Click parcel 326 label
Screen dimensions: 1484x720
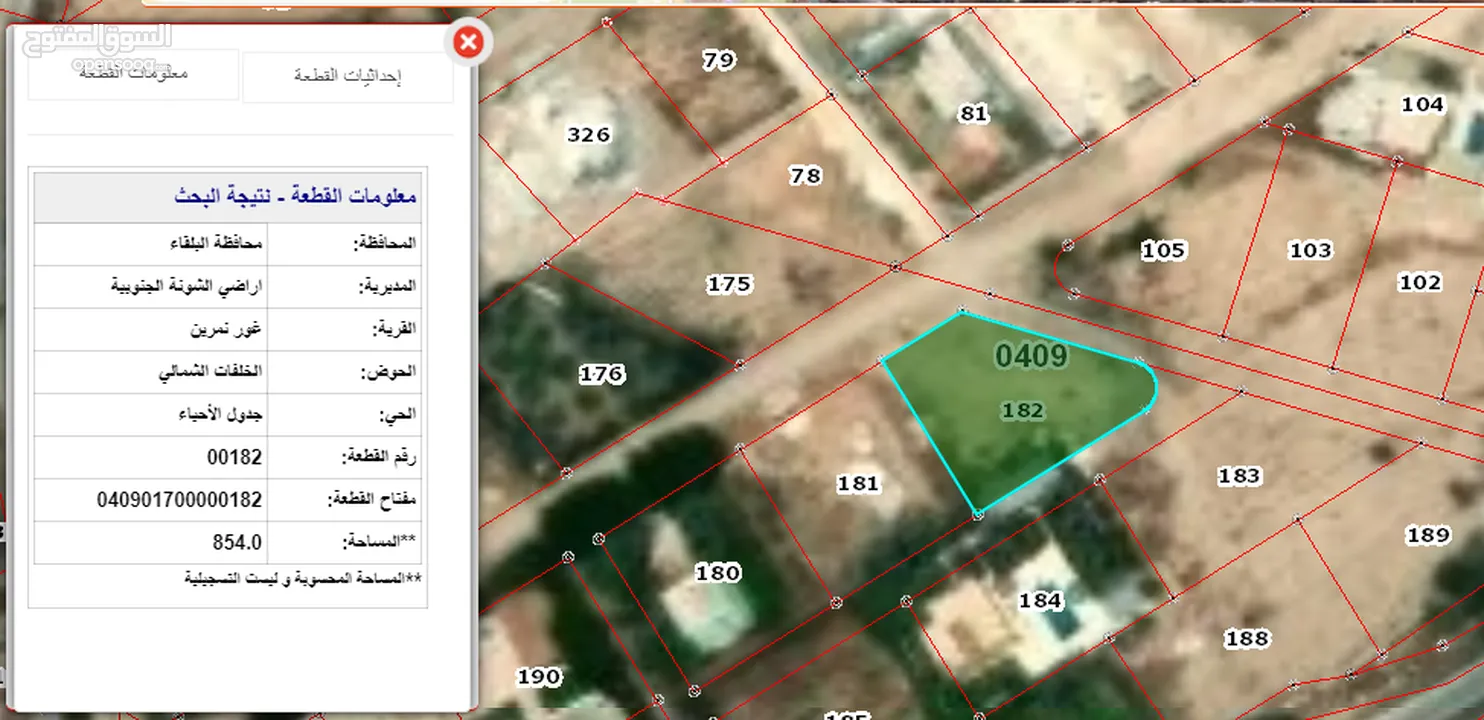pyautogui.click(x=588, y=134)
